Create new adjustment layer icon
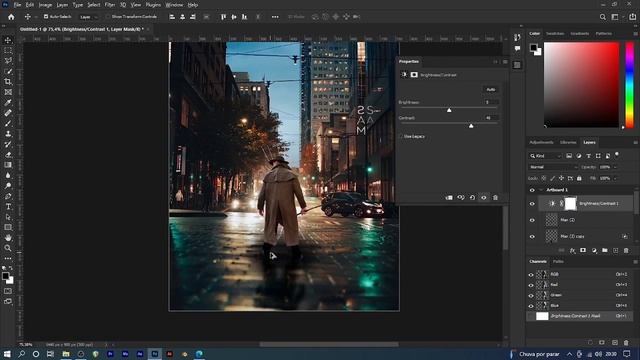This screenshot has height=360, width=640. click(594, 250)
